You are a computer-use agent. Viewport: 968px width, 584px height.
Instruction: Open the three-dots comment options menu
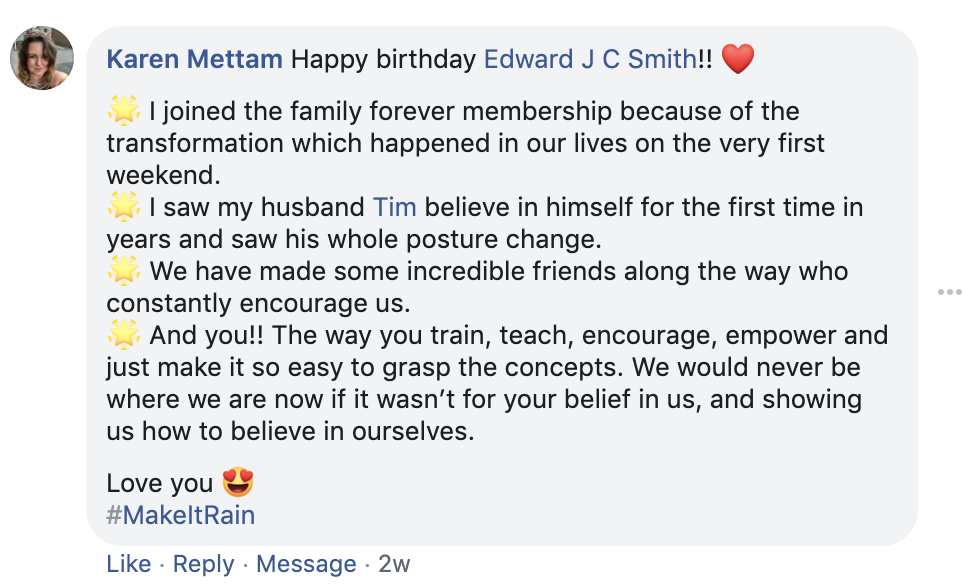coord(949,292)
